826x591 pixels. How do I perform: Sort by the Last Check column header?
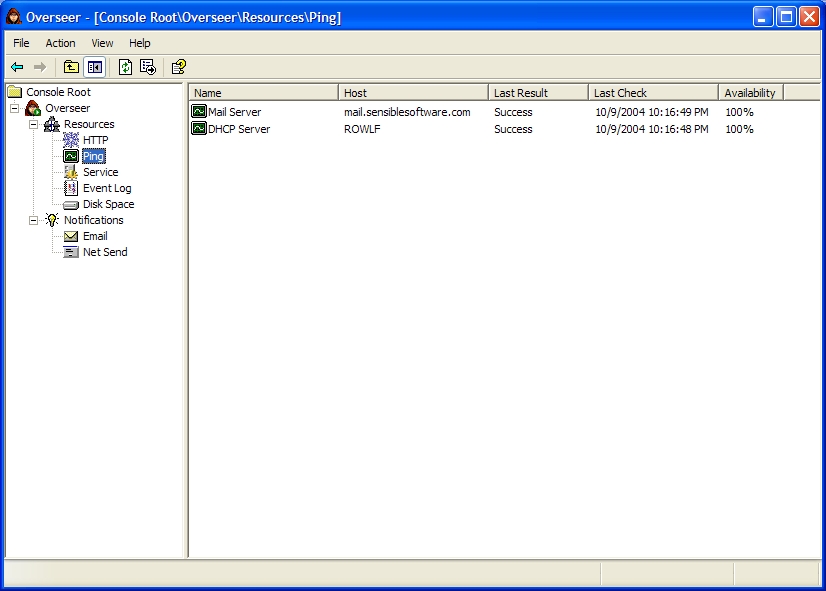pos(653,93)
